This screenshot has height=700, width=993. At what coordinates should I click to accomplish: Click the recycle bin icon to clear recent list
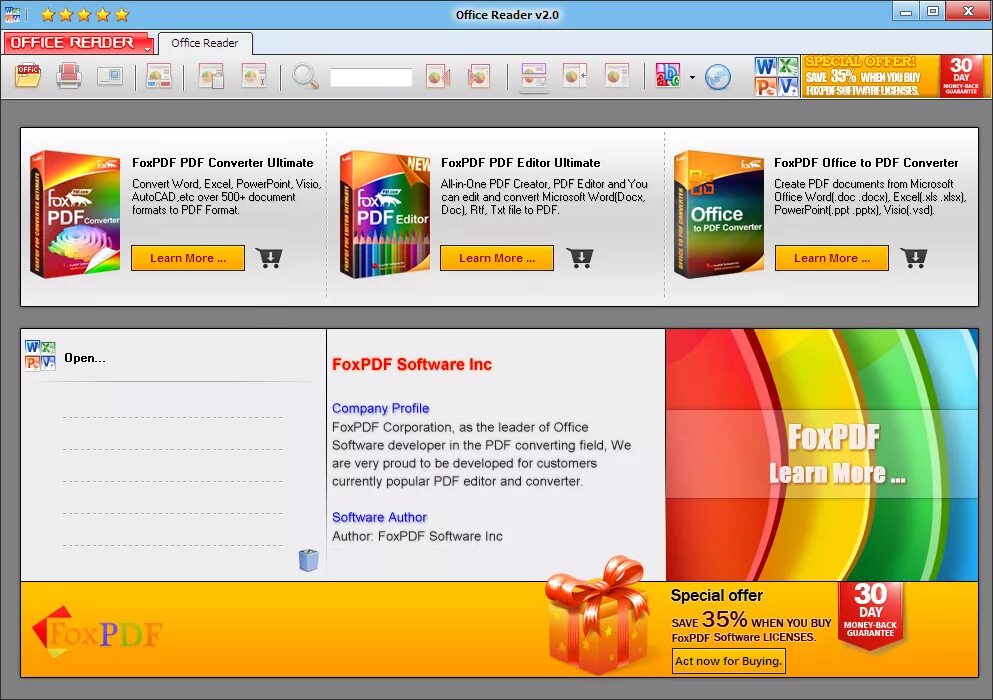tap(308, 559)
